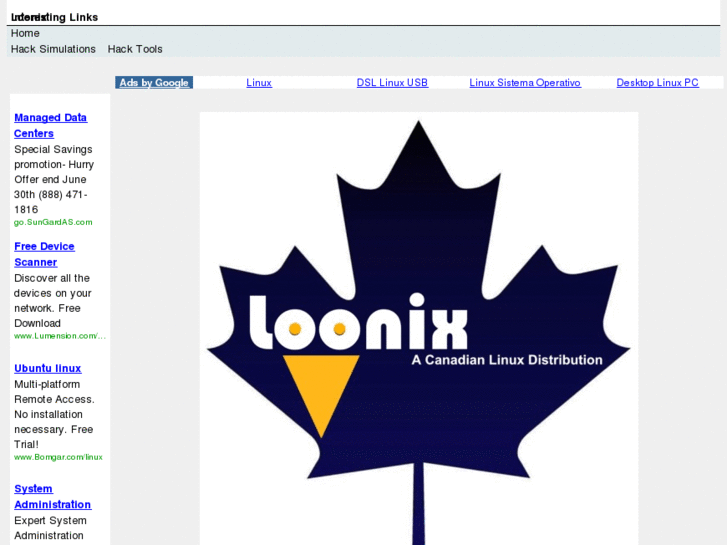The width and height of the screenshot is (727, 545).
Task: Open Hack Tools menu entry
Action: click(x=135, y=49)
